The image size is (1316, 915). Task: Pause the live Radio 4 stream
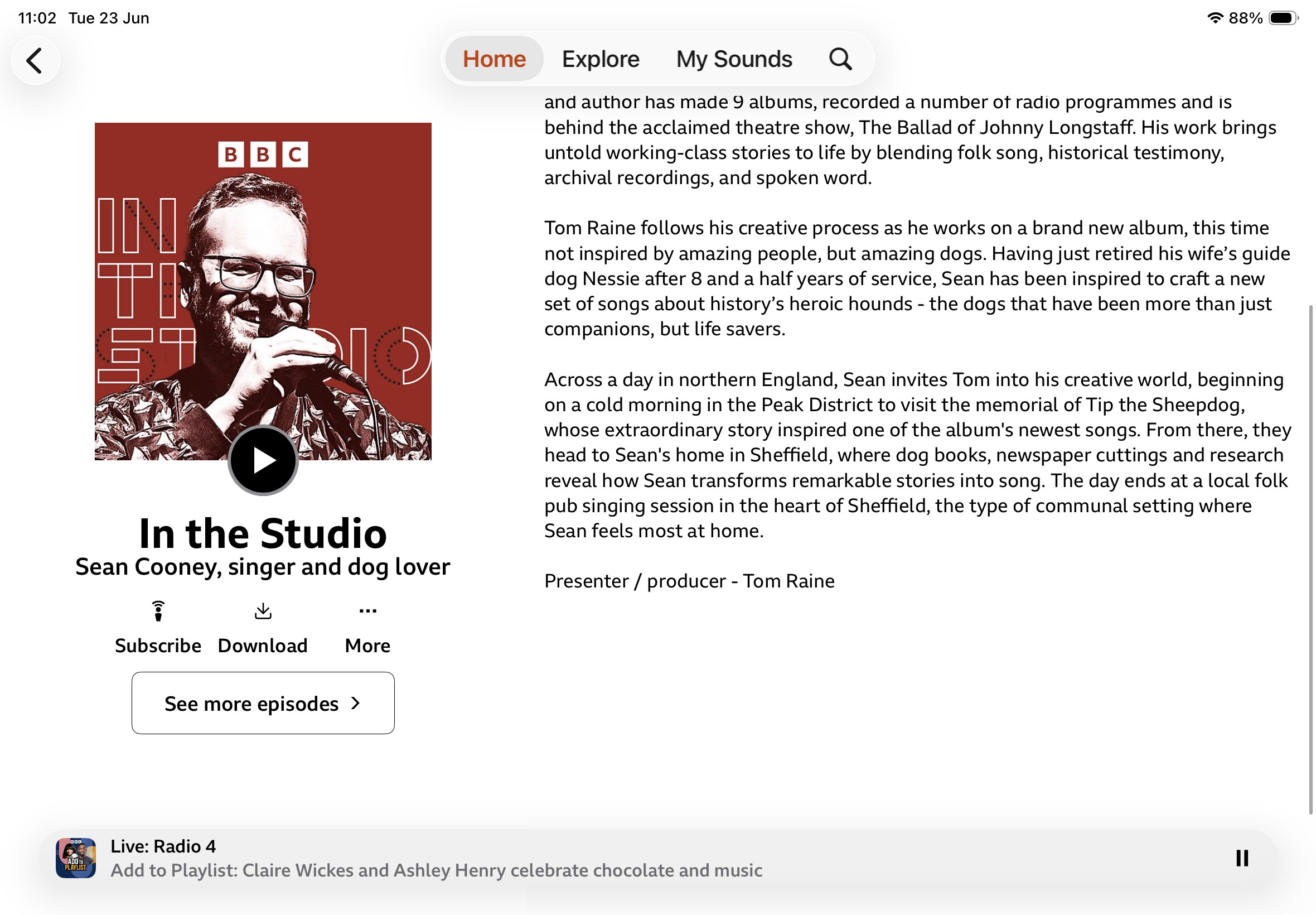1241,858
